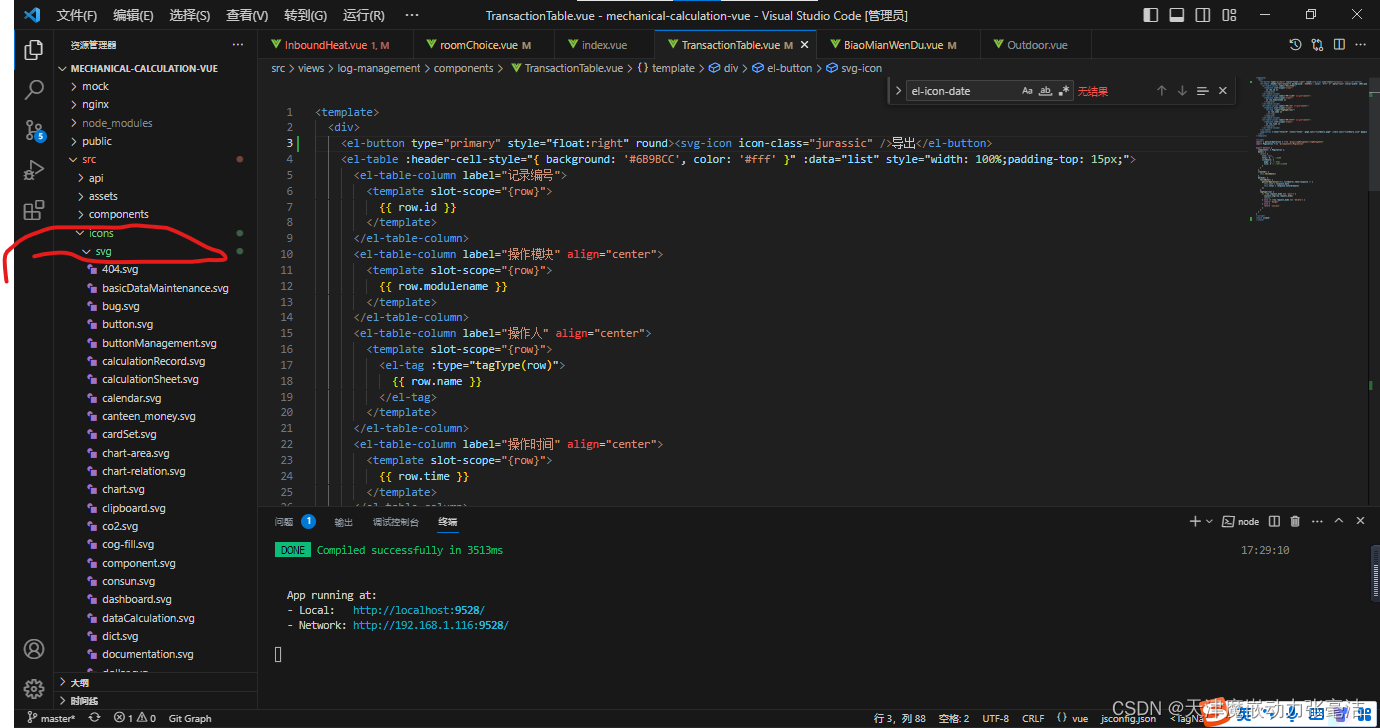
Task: Open the Accounts menu icon
Action: (x=34, y=649)
